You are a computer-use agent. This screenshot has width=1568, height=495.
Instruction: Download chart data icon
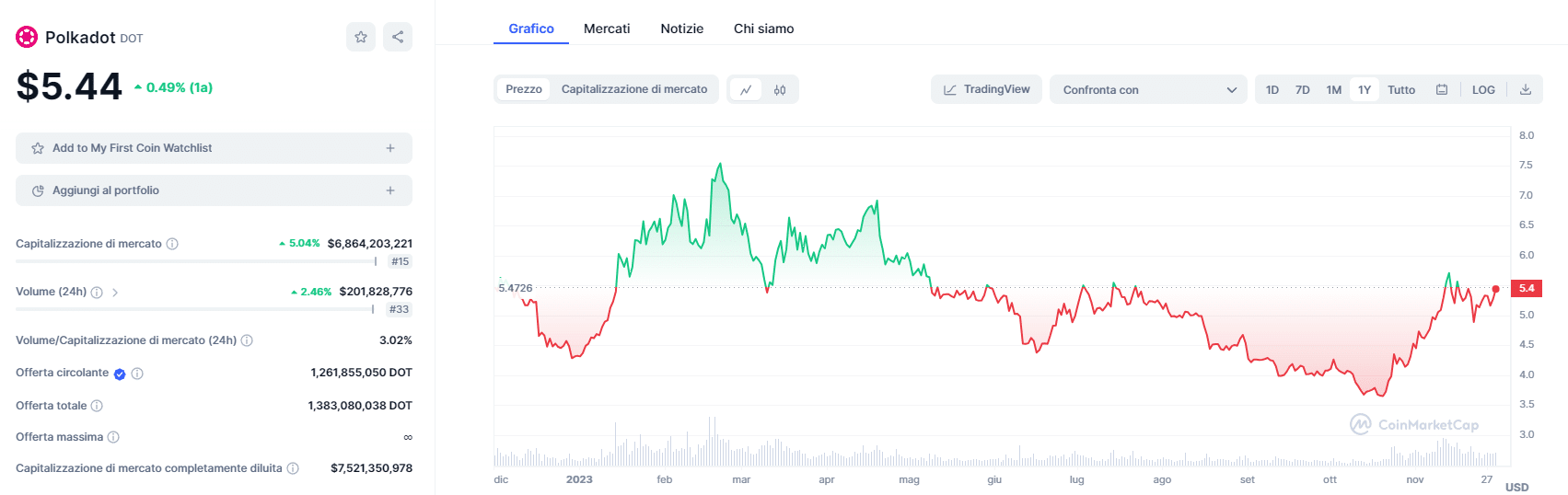[1526, 89]
